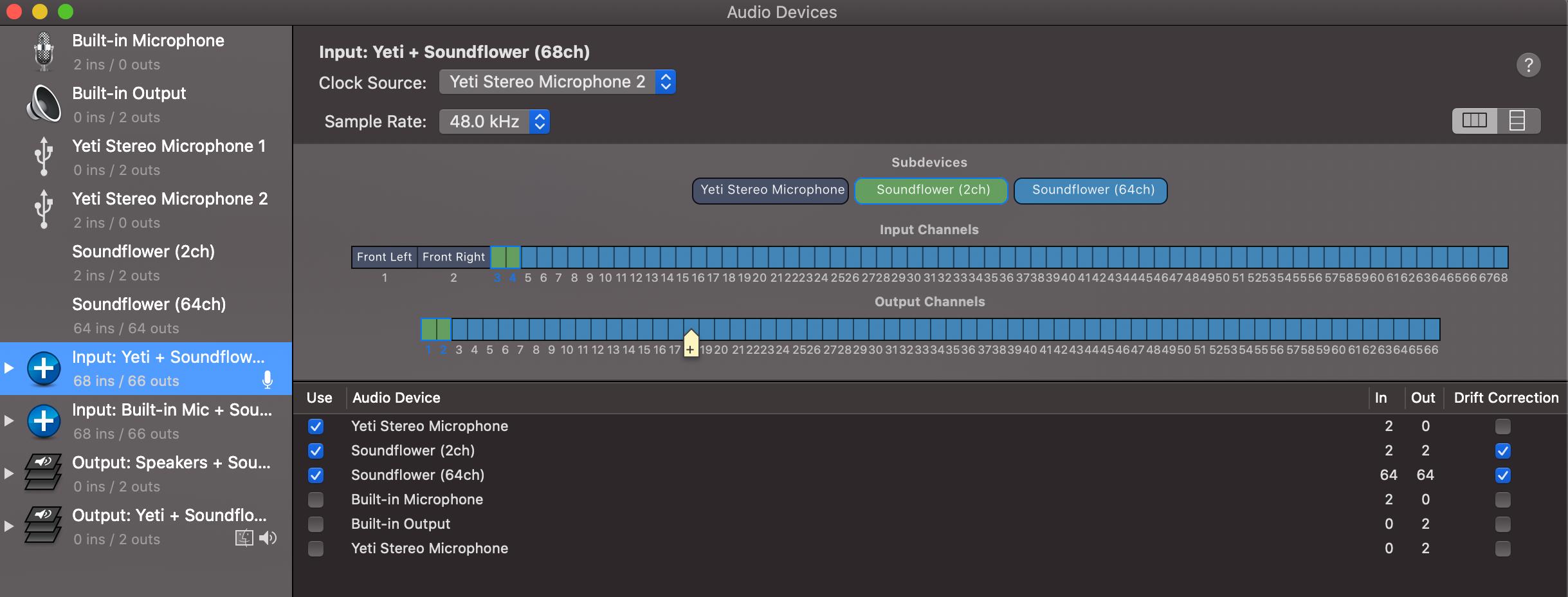Click the Front Right input channel cell
Image resolution: width=1568 pixels, height=597 pixels.
click(454, 257)
